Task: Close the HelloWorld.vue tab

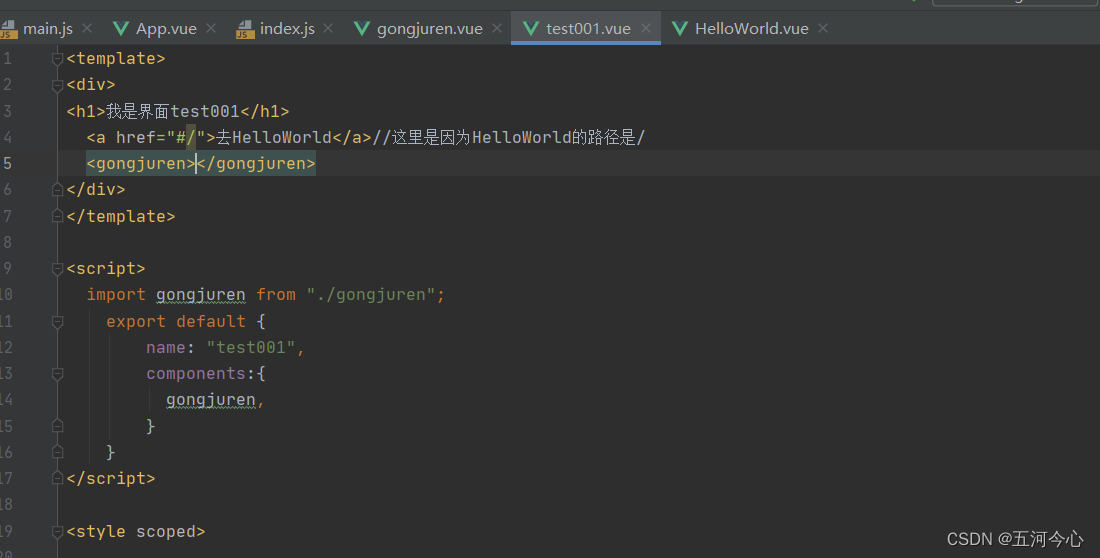Action: click(823, 28)
